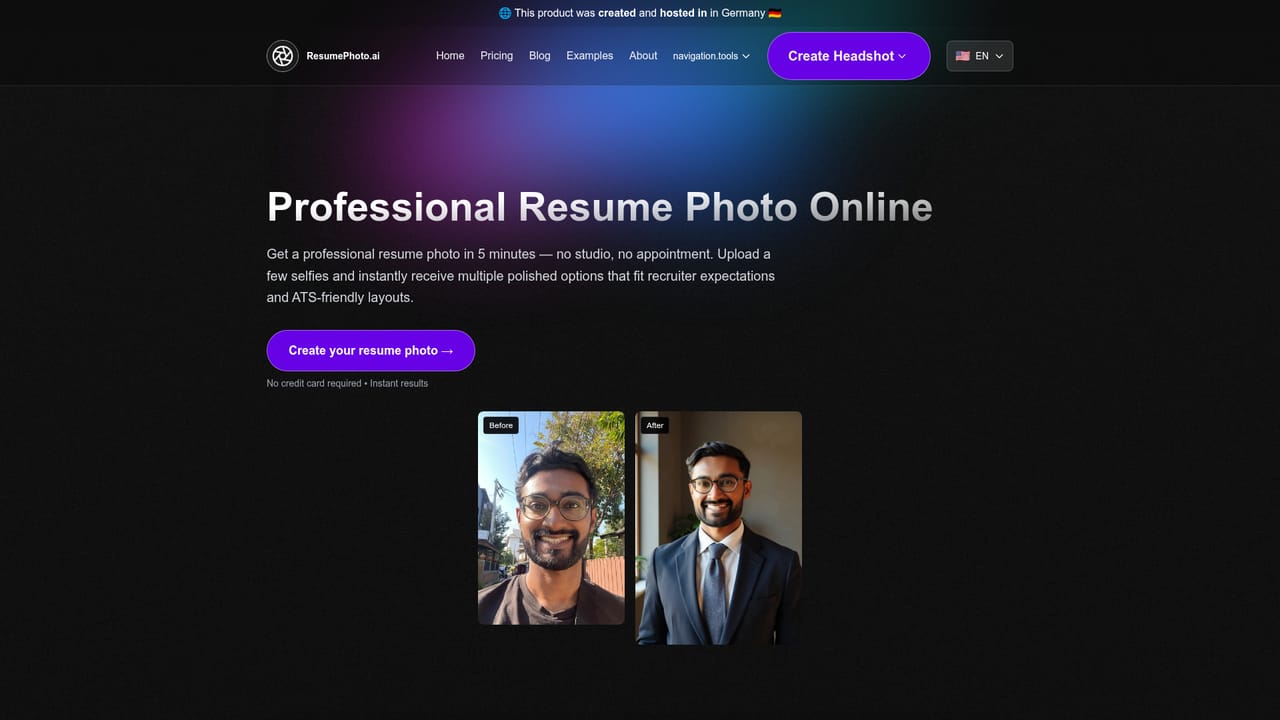Image resolution: width=1280 pixels, height=720 pixels.
Task: Click the globe icon in the top banner
Action: [x=505, y=13]
